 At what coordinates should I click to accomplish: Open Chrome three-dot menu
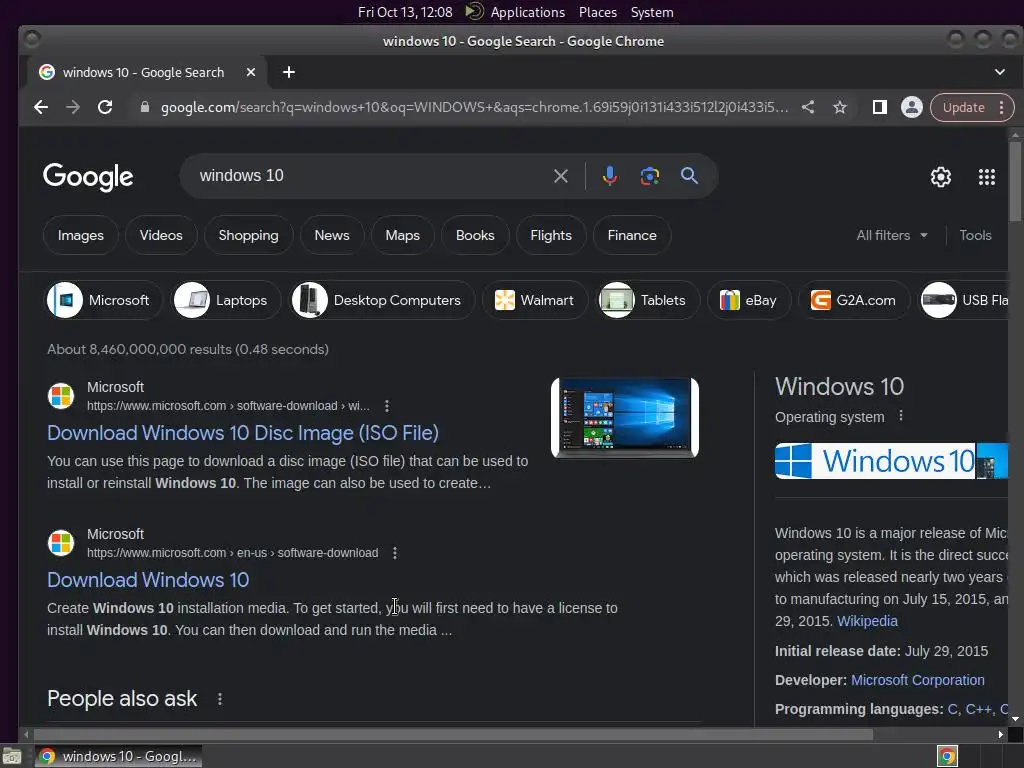tap(1001, 108)
